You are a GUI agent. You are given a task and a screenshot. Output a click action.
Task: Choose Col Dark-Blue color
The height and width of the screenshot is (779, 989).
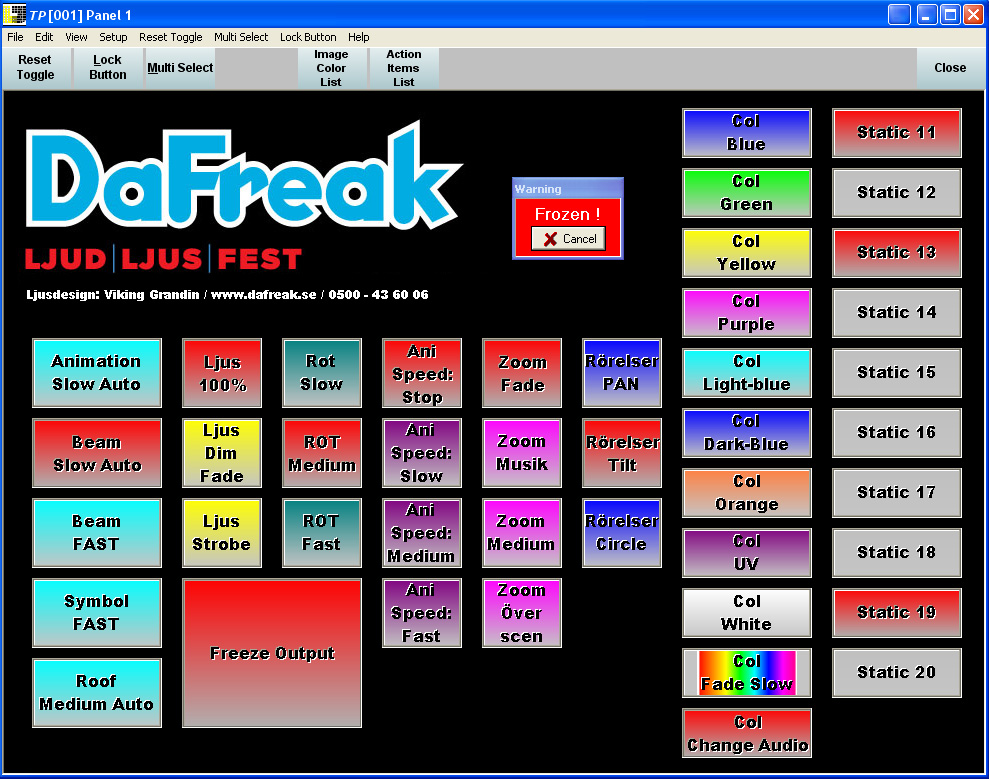(747, 433)
